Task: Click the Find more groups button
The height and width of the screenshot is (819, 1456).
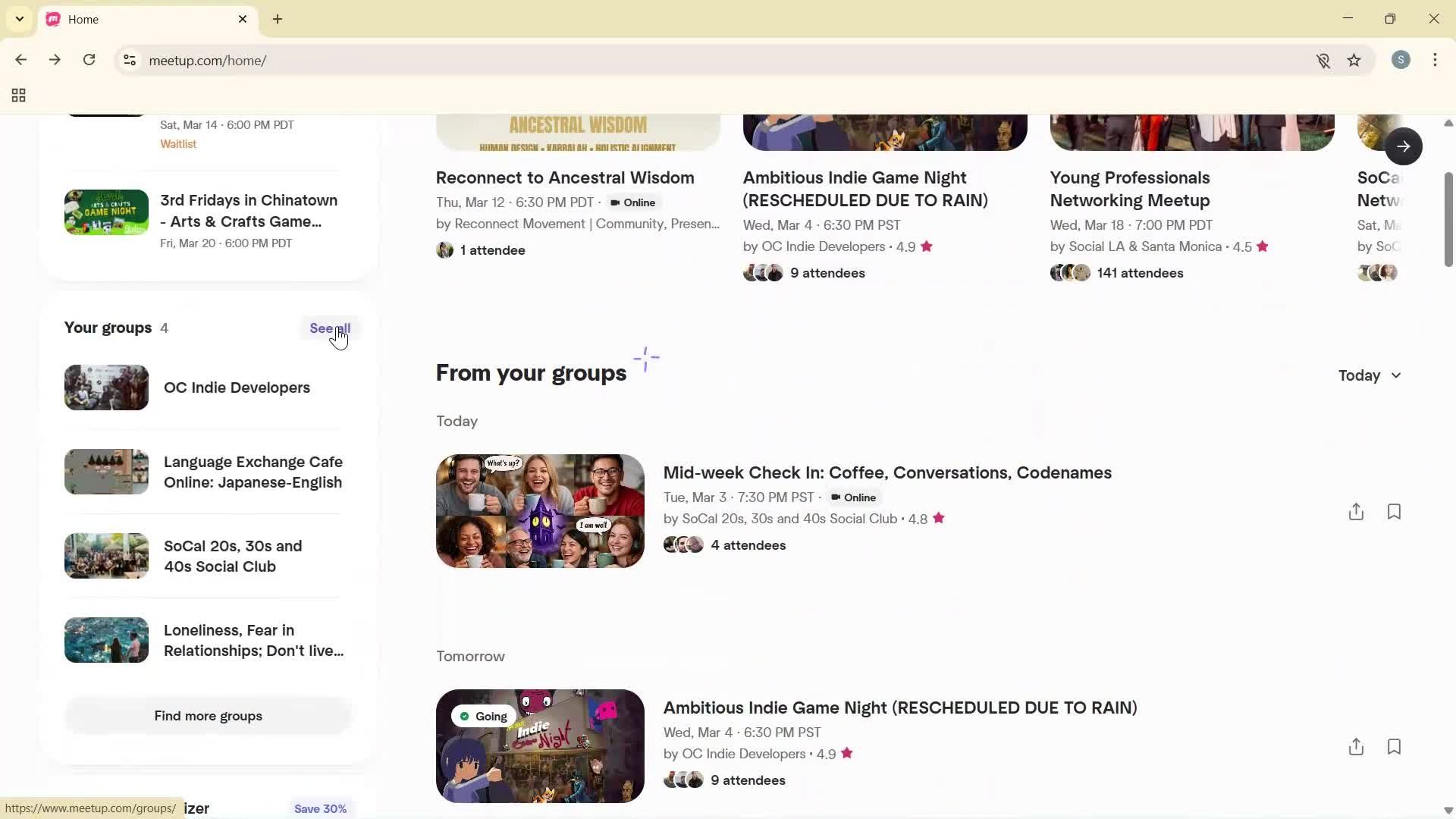Action: (x=208, y=716)
